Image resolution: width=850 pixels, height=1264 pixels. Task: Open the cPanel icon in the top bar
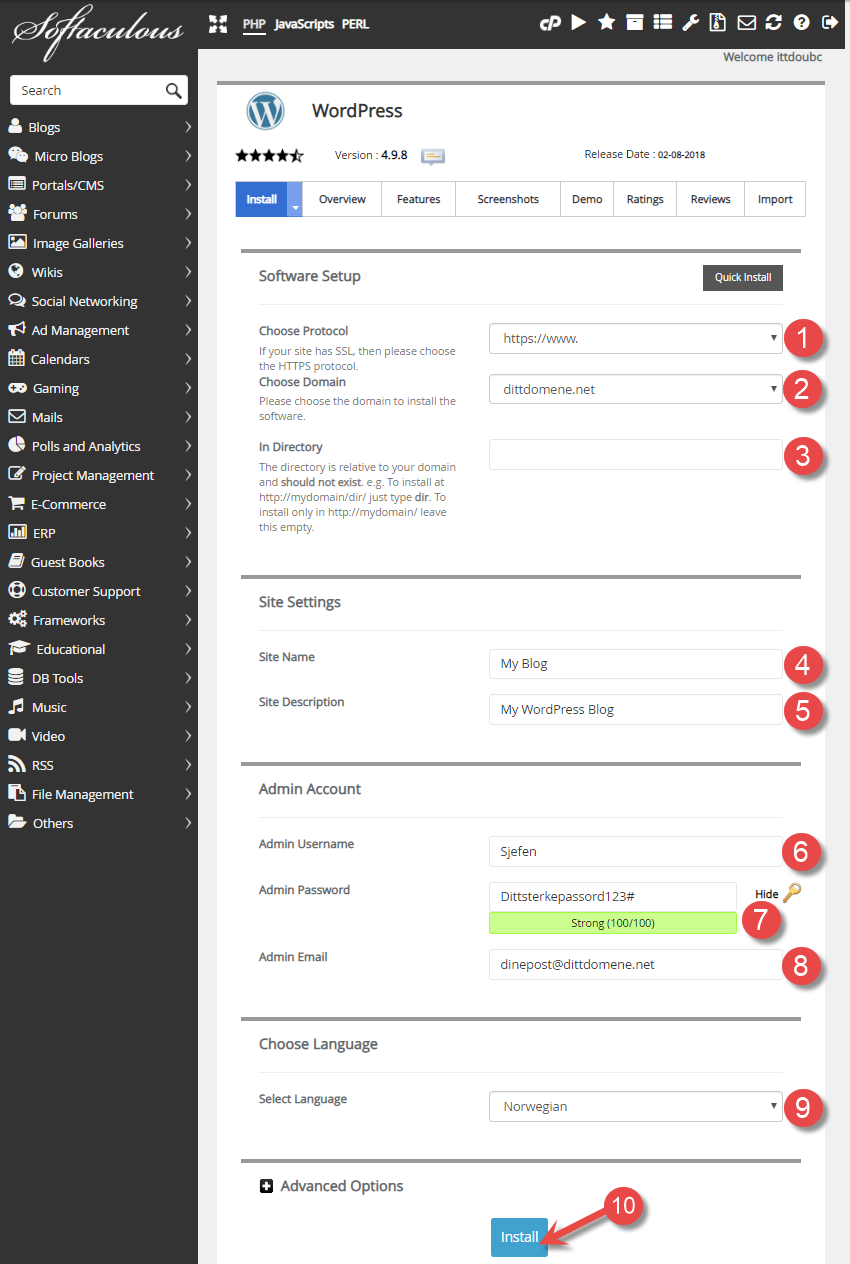[x=550, y=23]
